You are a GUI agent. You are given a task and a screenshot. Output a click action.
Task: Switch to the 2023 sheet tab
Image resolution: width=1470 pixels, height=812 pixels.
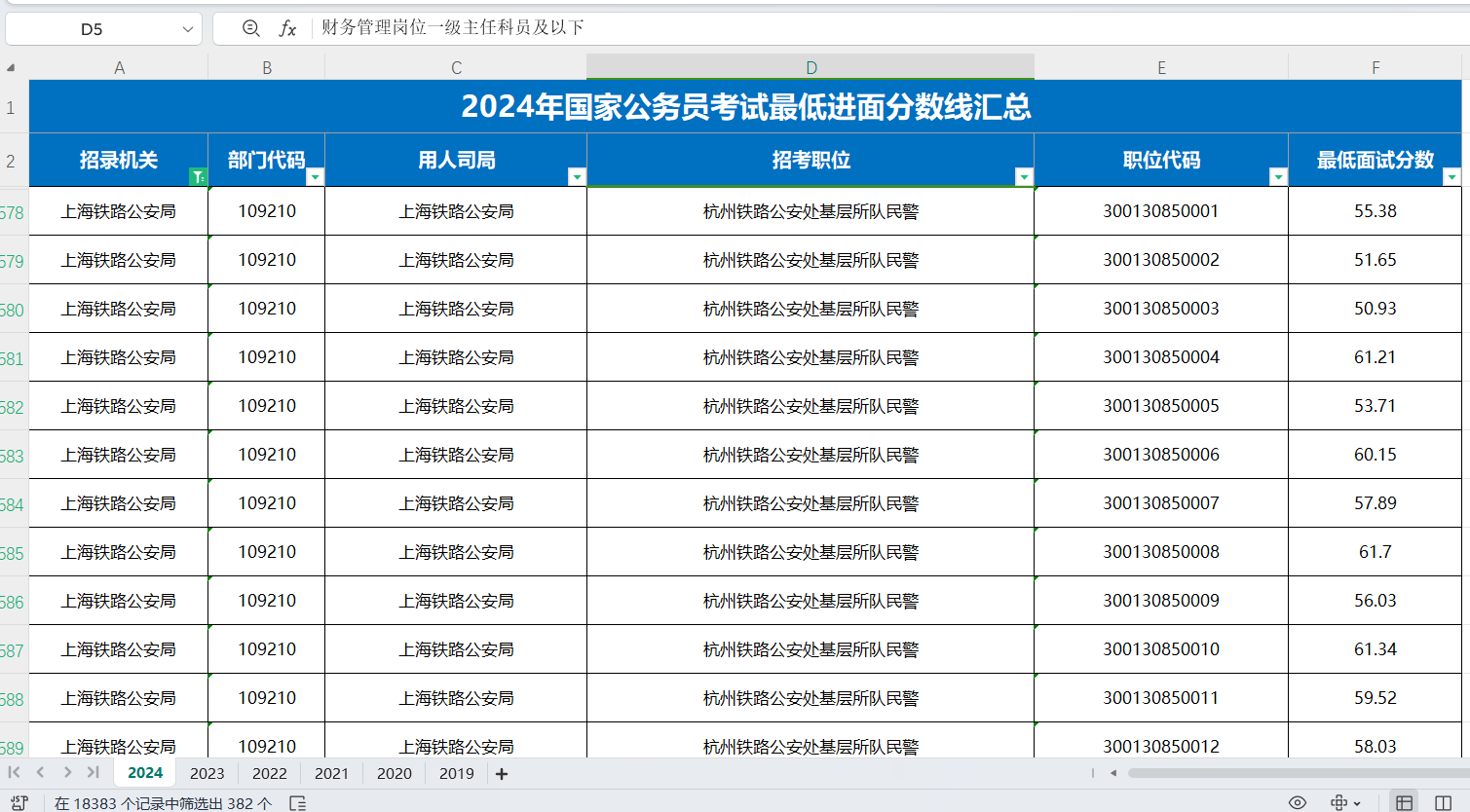pos(207,773)
